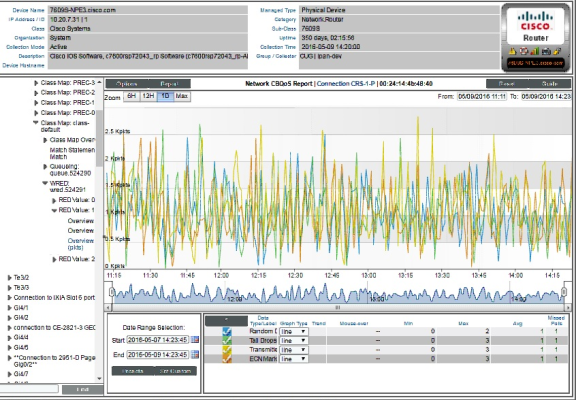The image size is (576, 400).
Task: Select Class Map Overview tree item
Action: click(x=72, y=140)
